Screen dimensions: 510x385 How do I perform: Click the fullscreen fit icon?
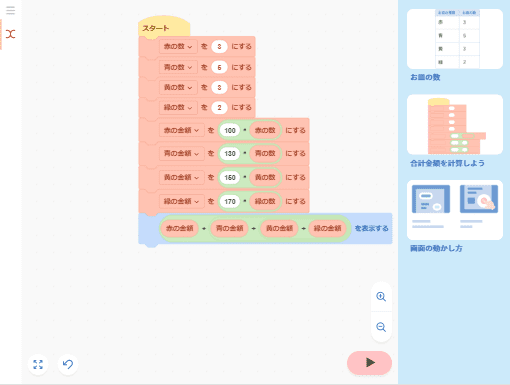[38, 364]
